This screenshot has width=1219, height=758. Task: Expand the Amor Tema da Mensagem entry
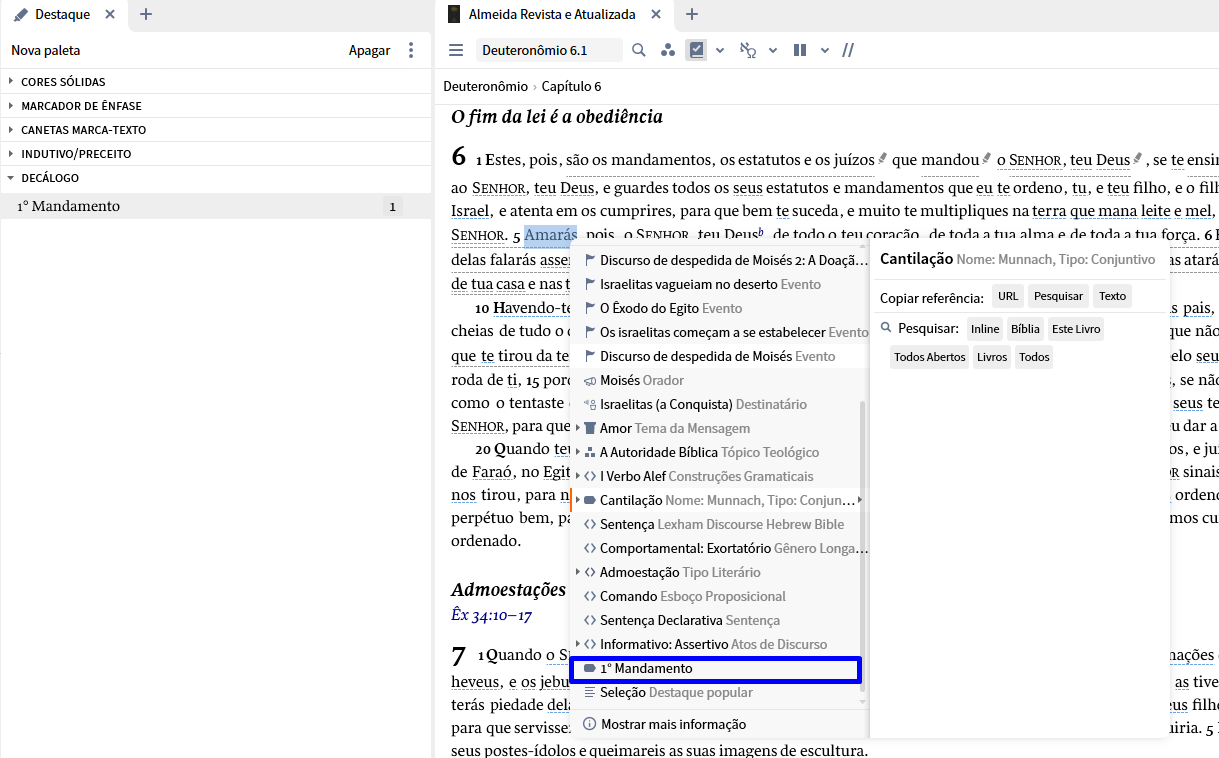pyautogui.click(x=577, y=428)
